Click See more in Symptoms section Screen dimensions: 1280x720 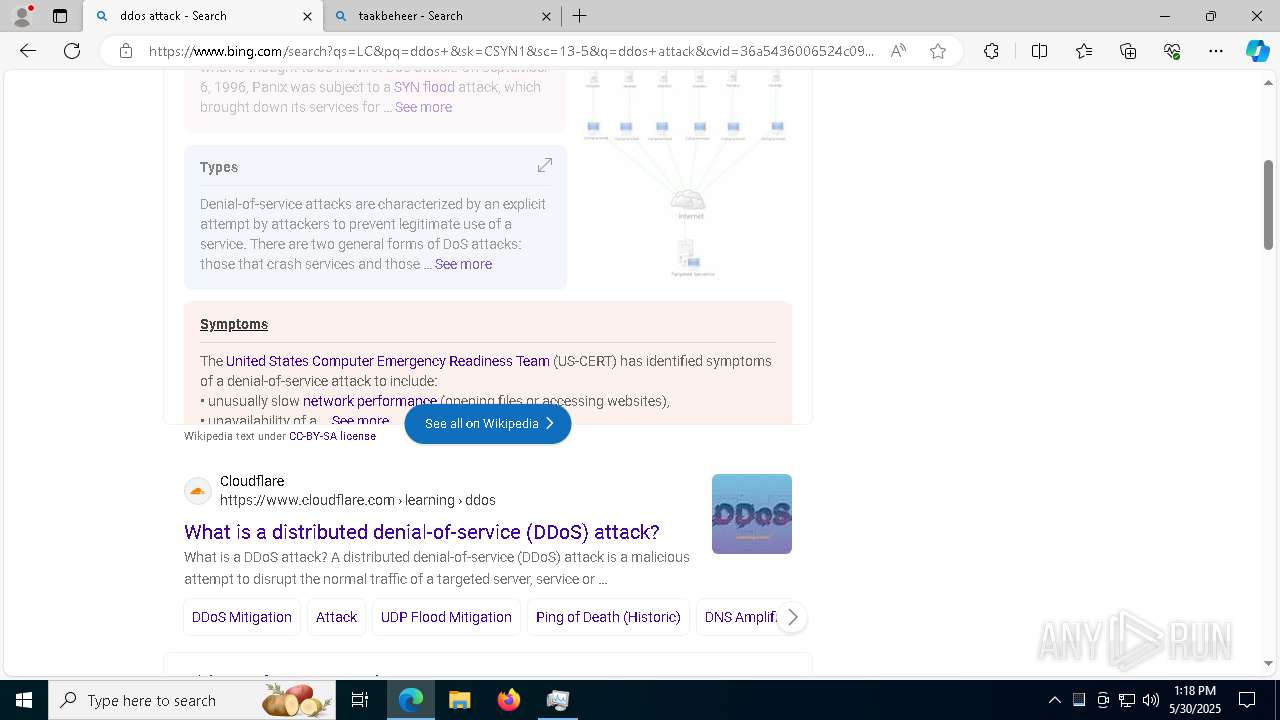pyautogui.click(x=360, y=421)
